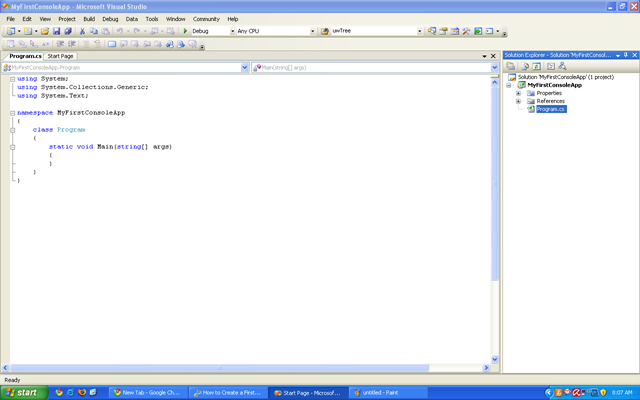Open the Debug menu

[110, 19]
